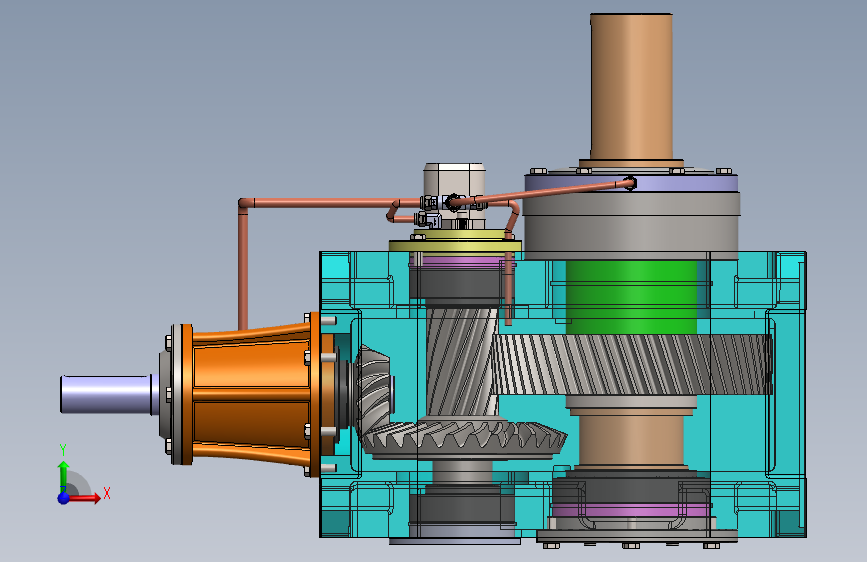Select the lavender top cover ring
Image resolution: width=867 pixels, height=562 pixels.
coord(631,183)
